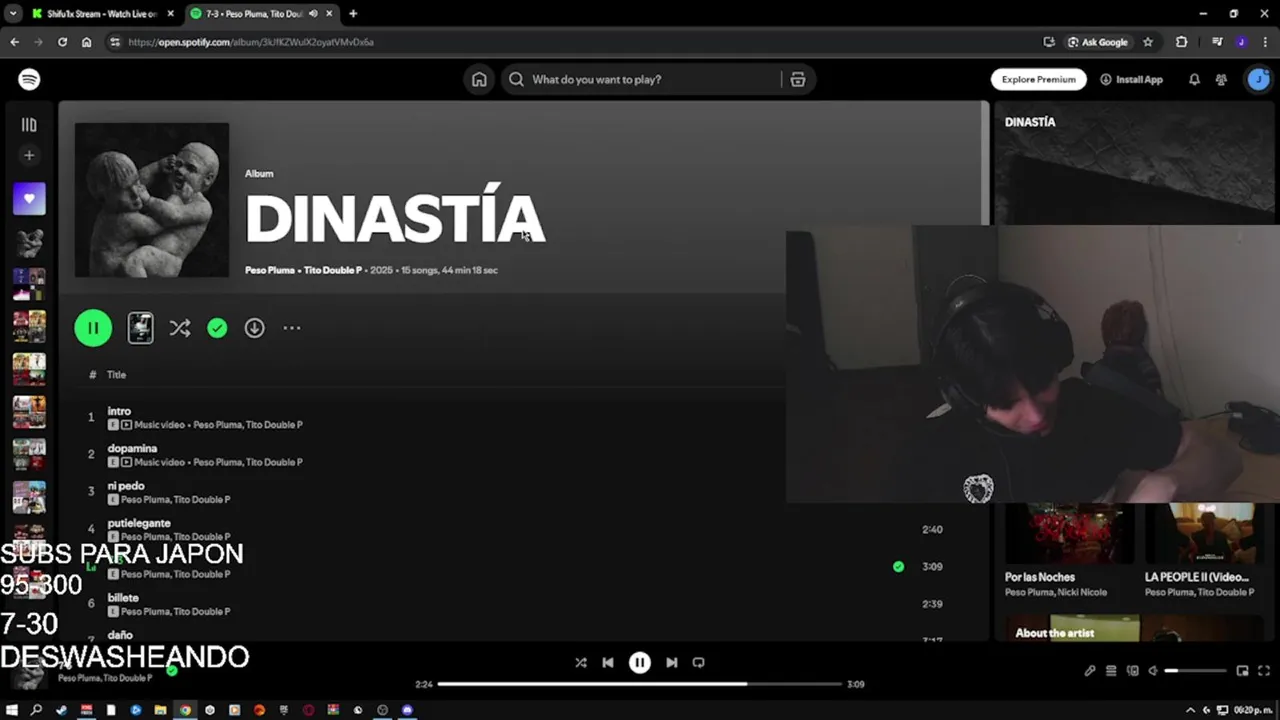
Task: Click the Por las Noches title link
Action: [x=1040, y=577]
